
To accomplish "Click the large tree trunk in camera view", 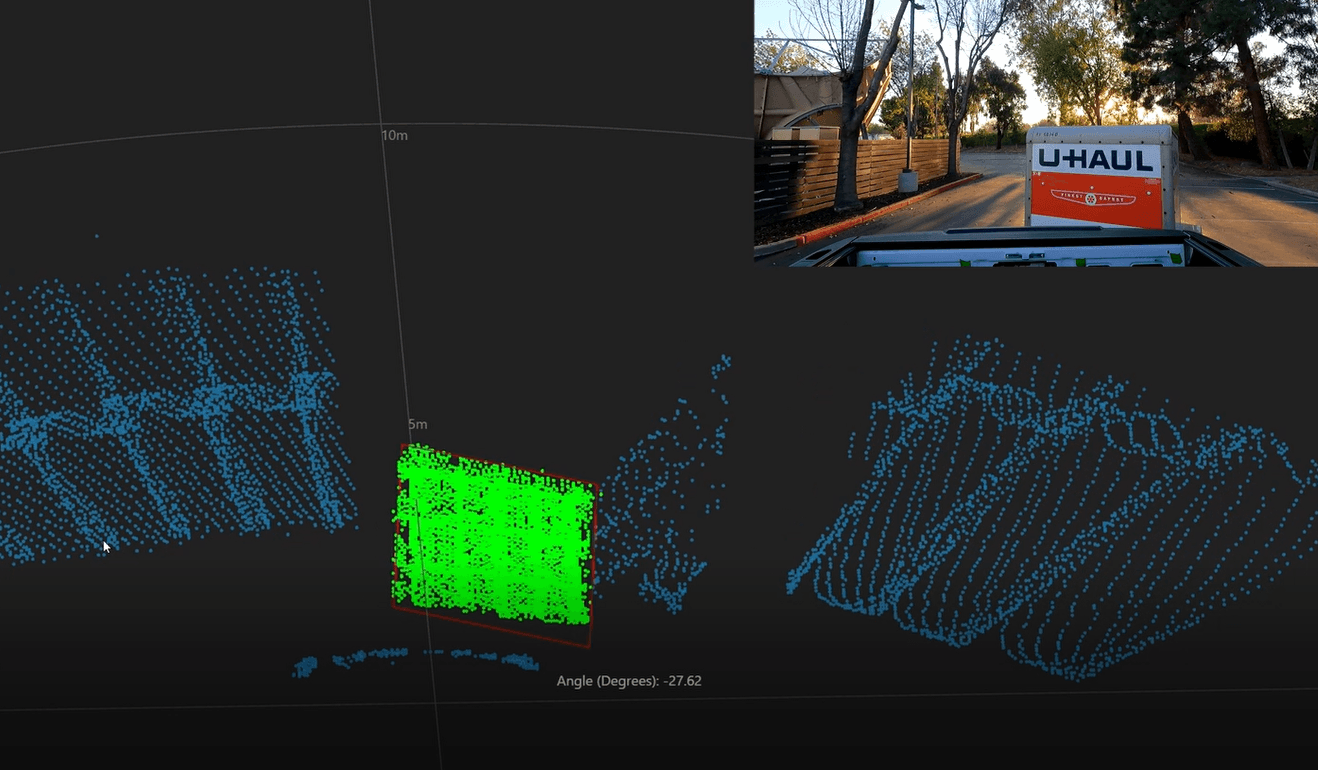I will (x=848, y=130).
